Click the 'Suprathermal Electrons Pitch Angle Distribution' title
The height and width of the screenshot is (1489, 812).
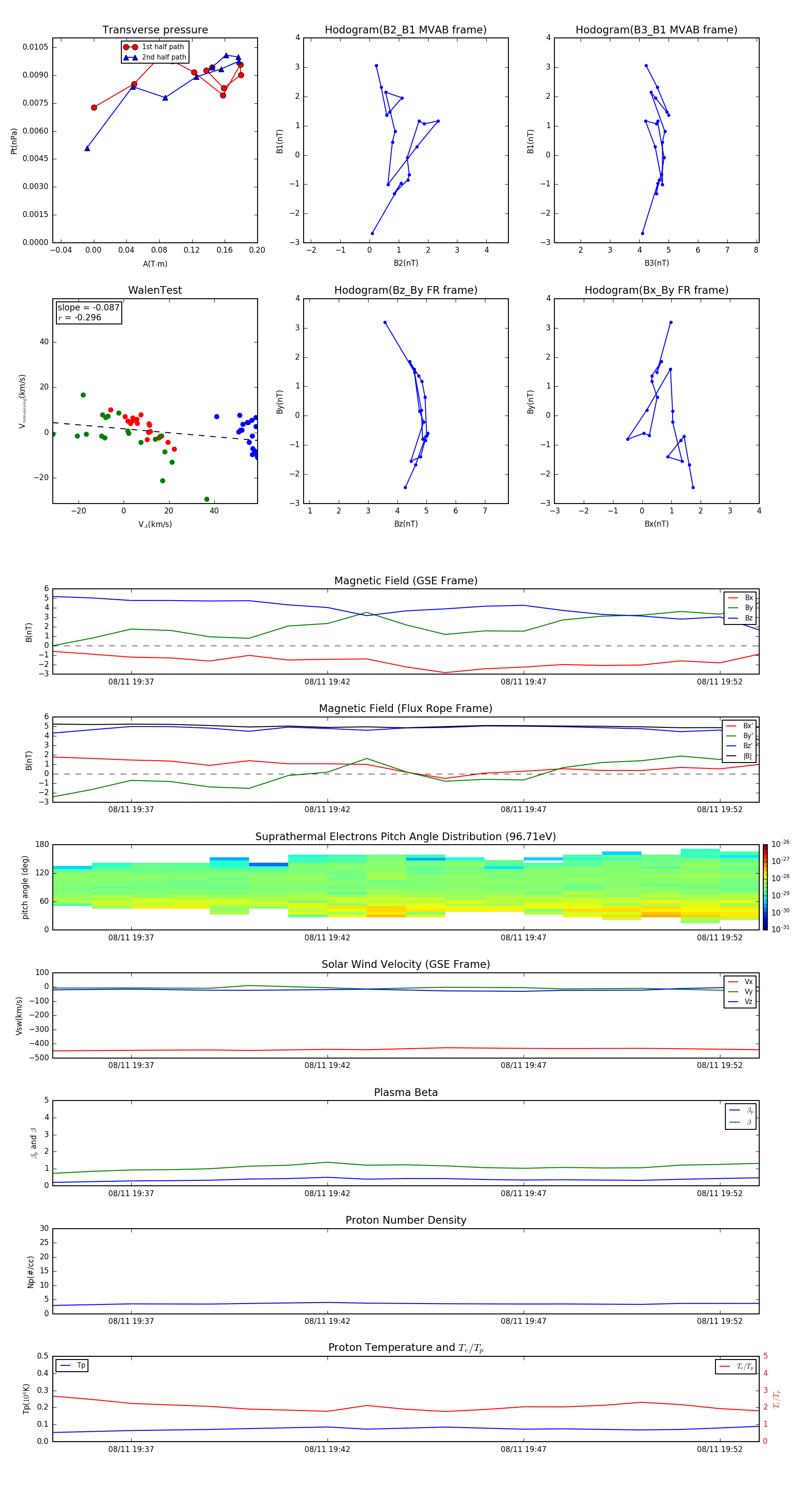[x=406, y=837]
